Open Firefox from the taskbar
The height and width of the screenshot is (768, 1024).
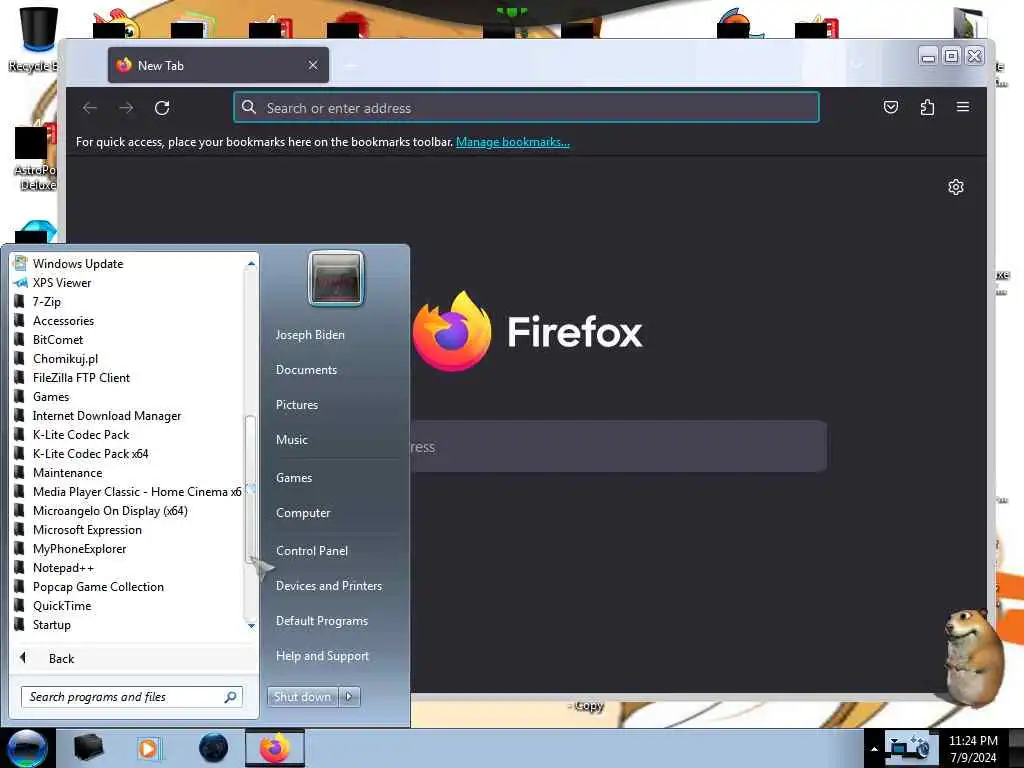click(275, 748)
